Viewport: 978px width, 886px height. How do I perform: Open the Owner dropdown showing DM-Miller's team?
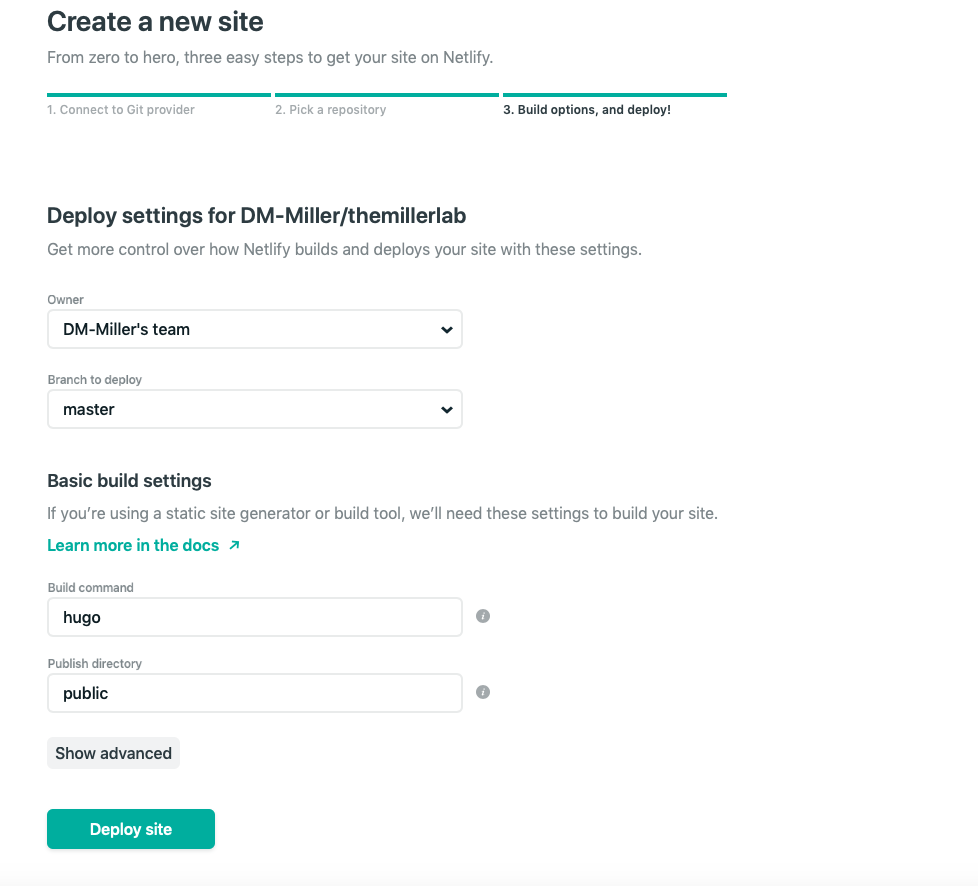[x=254, y=329]
